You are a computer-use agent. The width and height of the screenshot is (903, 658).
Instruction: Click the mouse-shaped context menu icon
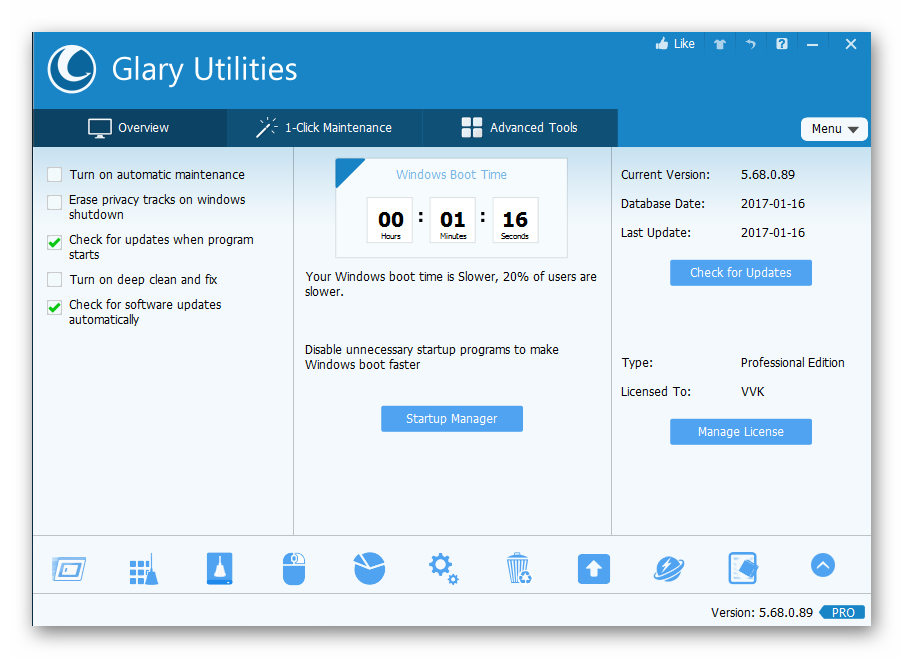pos(294,569)
